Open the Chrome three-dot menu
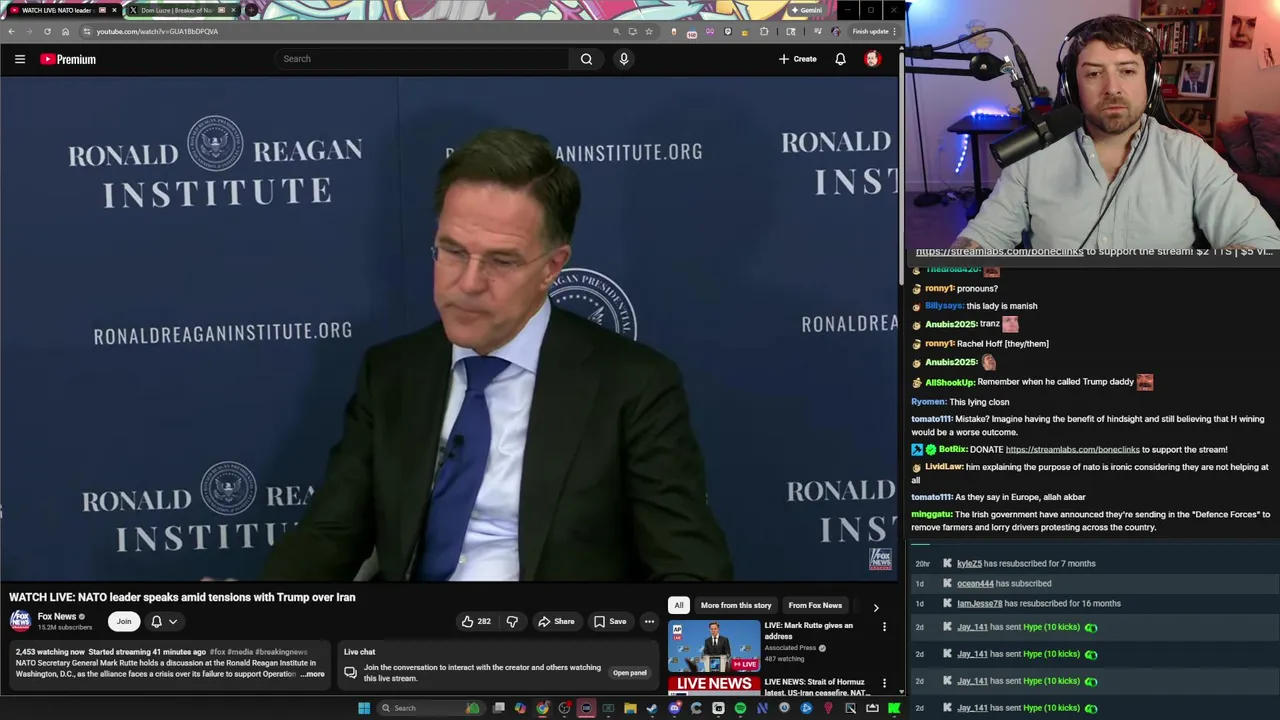Screen dimensions: 1280x720 [894, 31]
